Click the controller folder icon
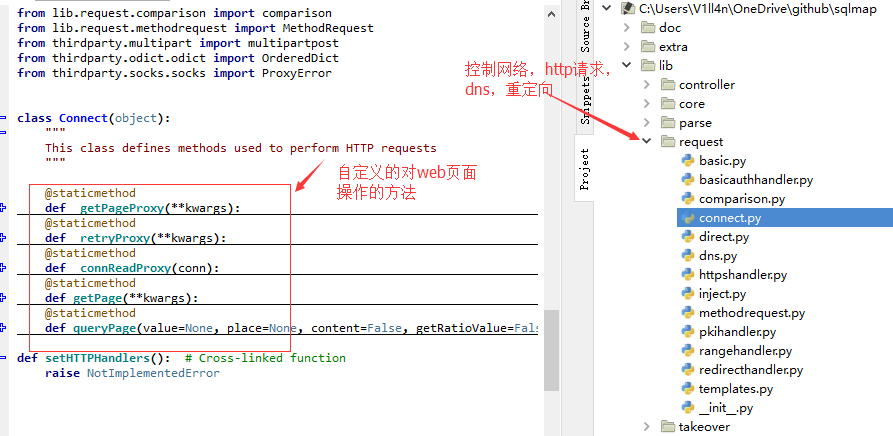 click(x=668, y=85)
